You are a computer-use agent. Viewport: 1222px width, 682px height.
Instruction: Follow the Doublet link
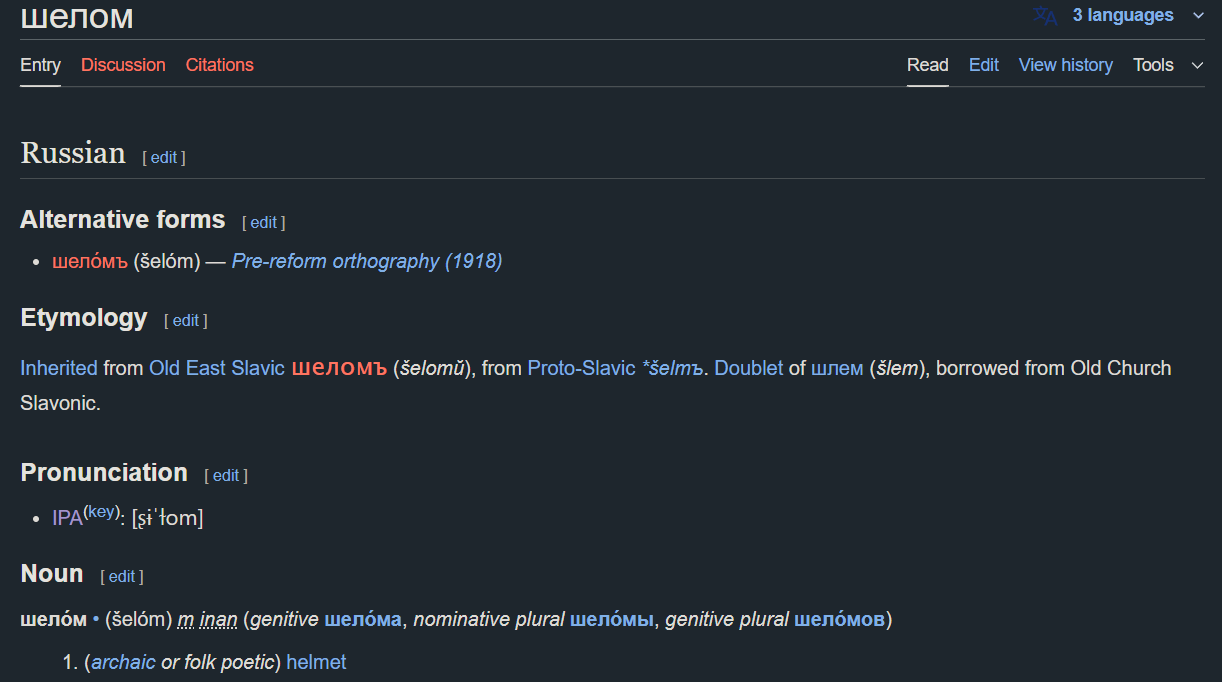(749, 368)
